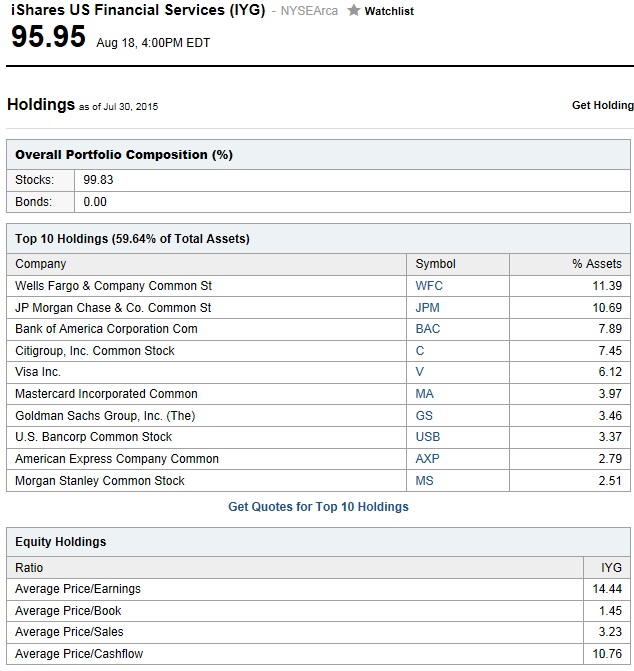634x671 pixels.
Task: Open USB symbol quote link
Action: [x=428, y=437]
